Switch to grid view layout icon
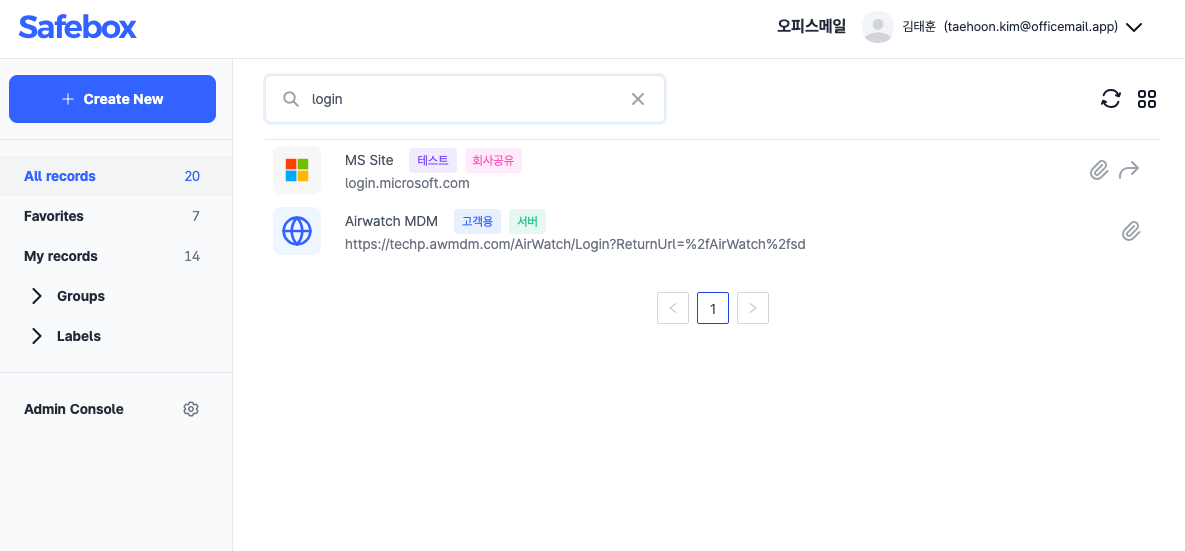Viewport: 1185px width, 551px height. click(x=1147, y=98)
